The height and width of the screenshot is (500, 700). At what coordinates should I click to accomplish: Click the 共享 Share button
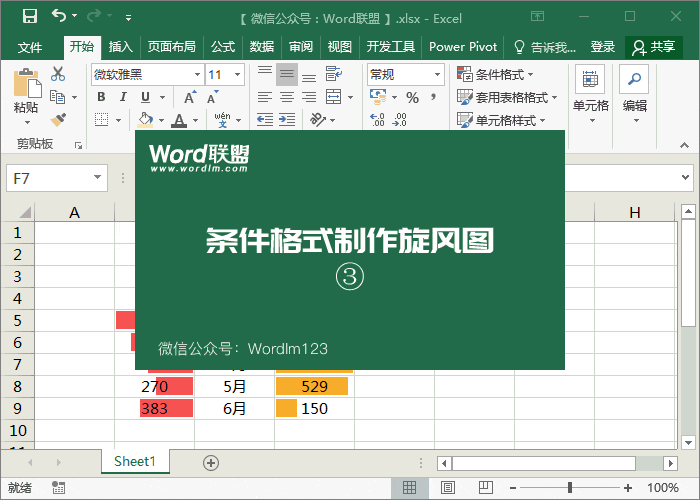click(654, 47)
